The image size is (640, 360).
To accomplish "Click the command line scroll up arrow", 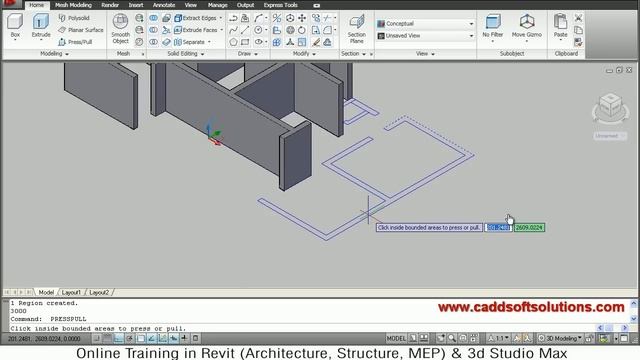I will 633,304.
